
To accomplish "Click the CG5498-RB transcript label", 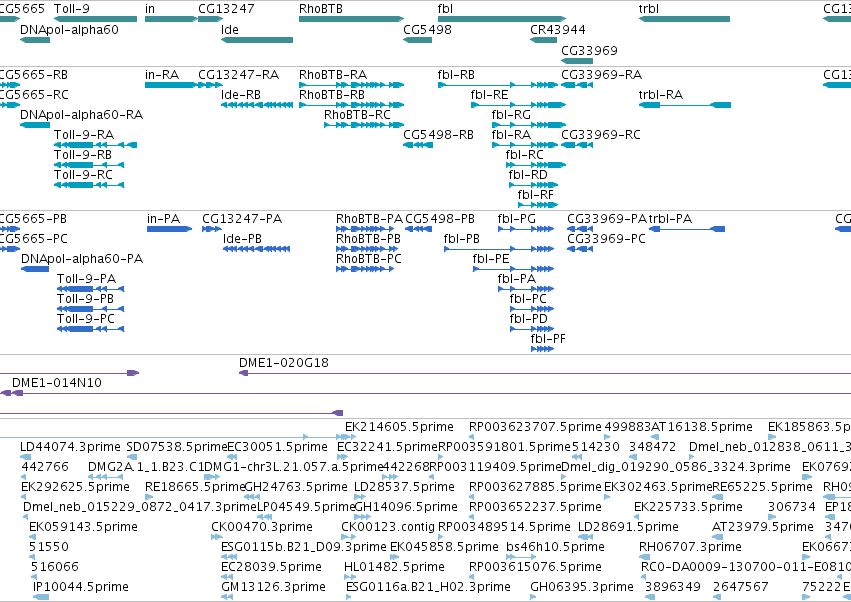I will (x=438, y=135).
